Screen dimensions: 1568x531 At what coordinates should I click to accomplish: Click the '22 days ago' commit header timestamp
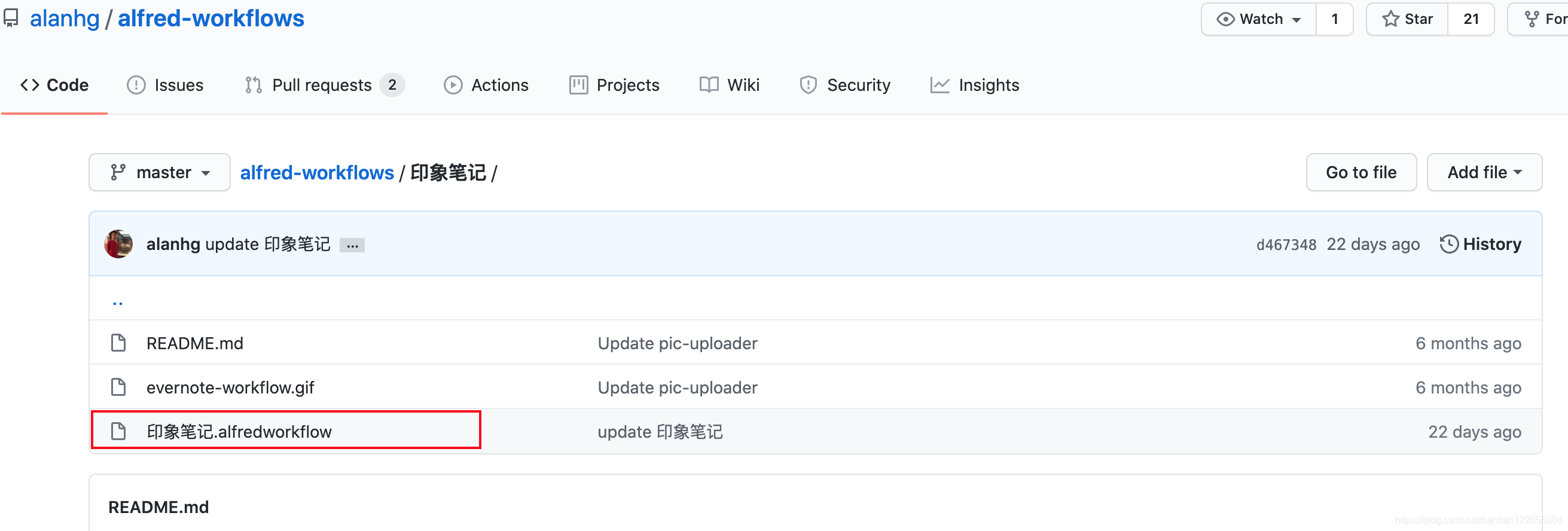(x=1373, y=244)
